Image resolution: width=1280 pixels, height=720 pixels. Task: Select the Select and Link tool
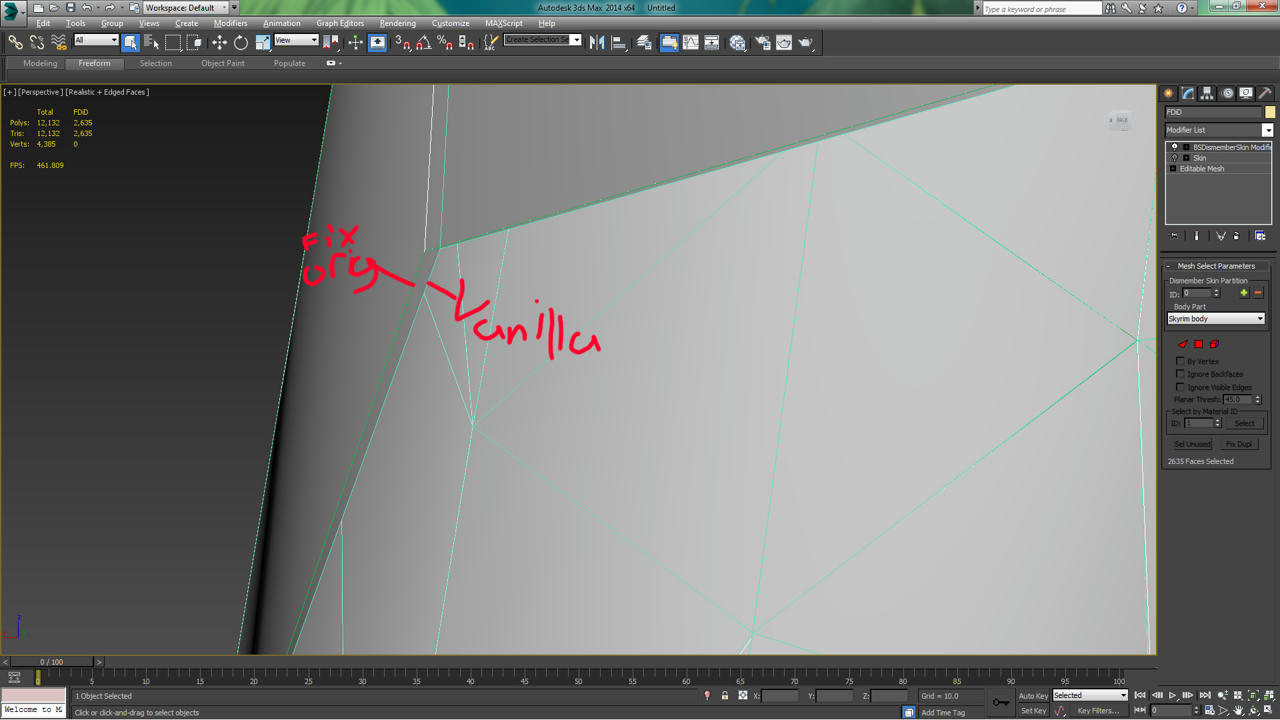pos(15,42)
